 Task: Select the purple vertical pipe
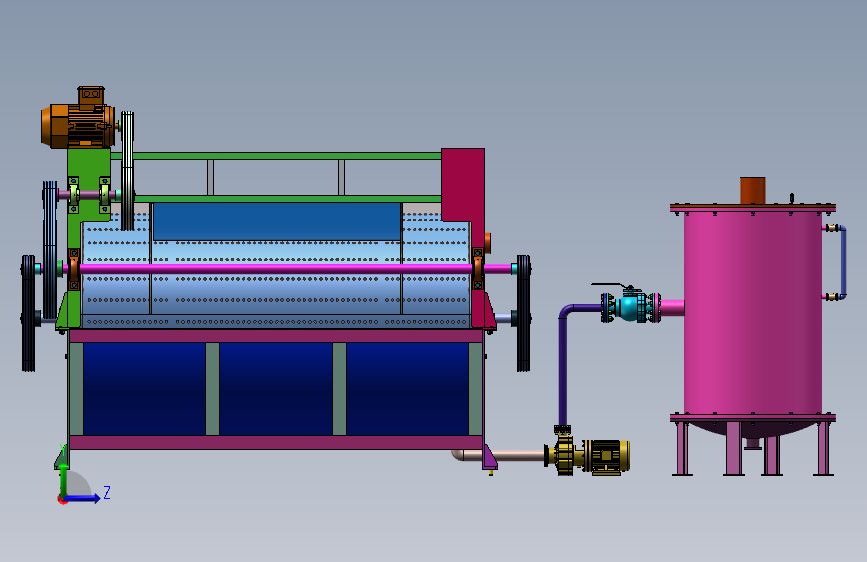tap(562, 371)
